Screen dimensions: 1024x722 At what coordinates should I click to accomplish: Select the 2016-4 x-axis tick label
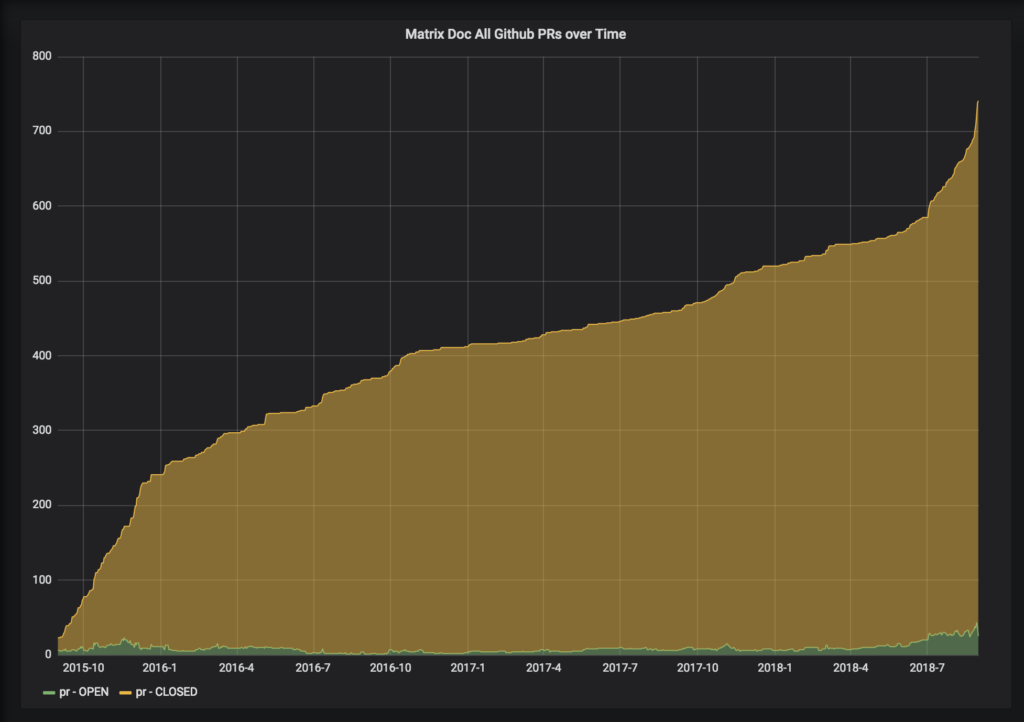pos(236,668)
